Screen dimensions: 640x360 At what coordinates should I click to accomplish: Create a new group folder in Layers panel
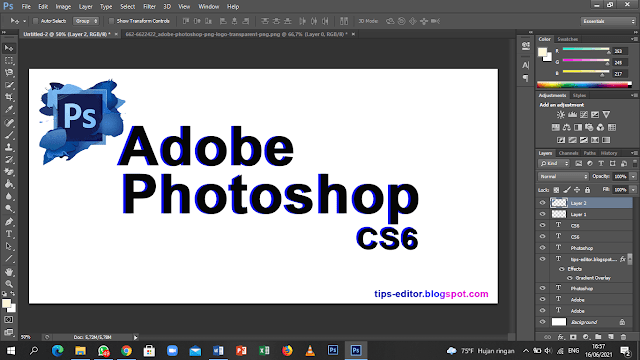point(598,337)
